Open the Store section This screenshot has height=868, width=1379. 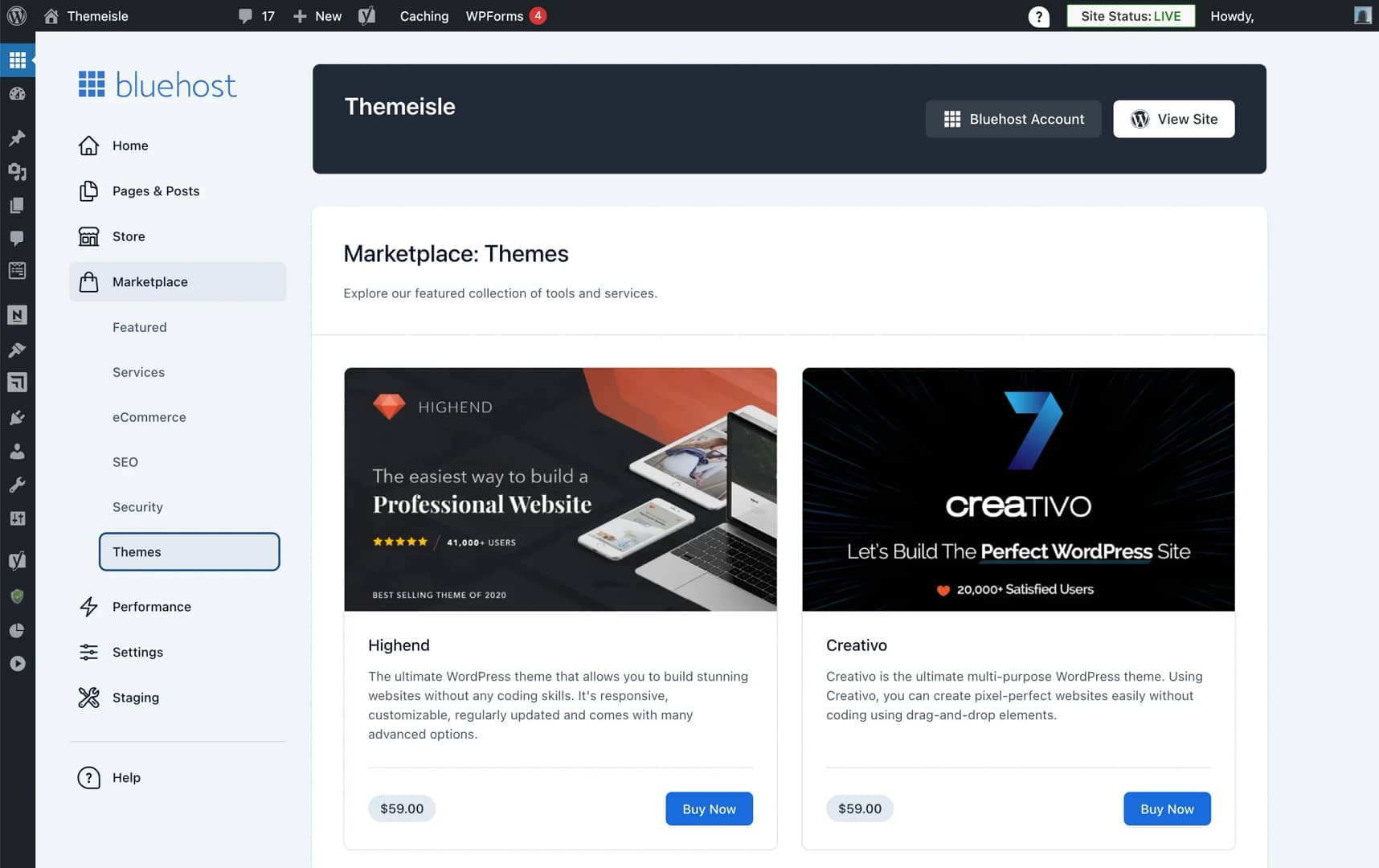click(x=178, y=236)
